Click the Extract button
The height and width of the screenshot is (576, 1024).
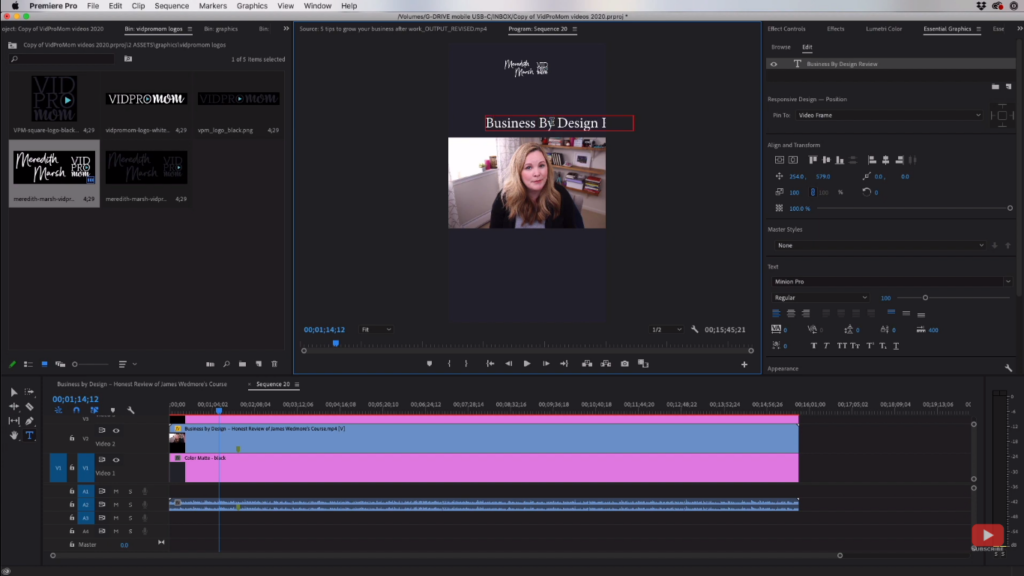pos(606,364)
